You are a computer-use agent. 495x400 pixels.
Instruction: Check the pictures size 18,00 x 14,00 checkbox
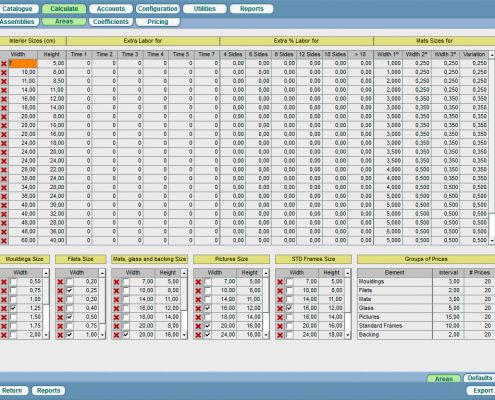[207, 317]
